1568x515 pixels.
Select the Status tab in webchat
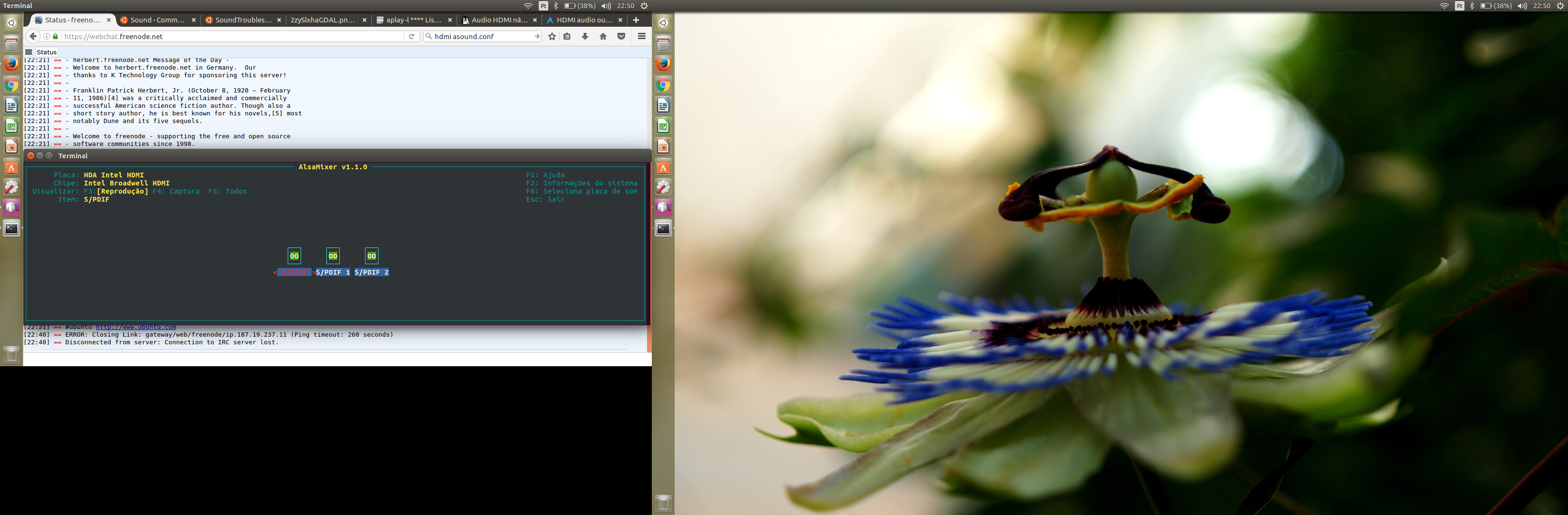click(46, 52)
